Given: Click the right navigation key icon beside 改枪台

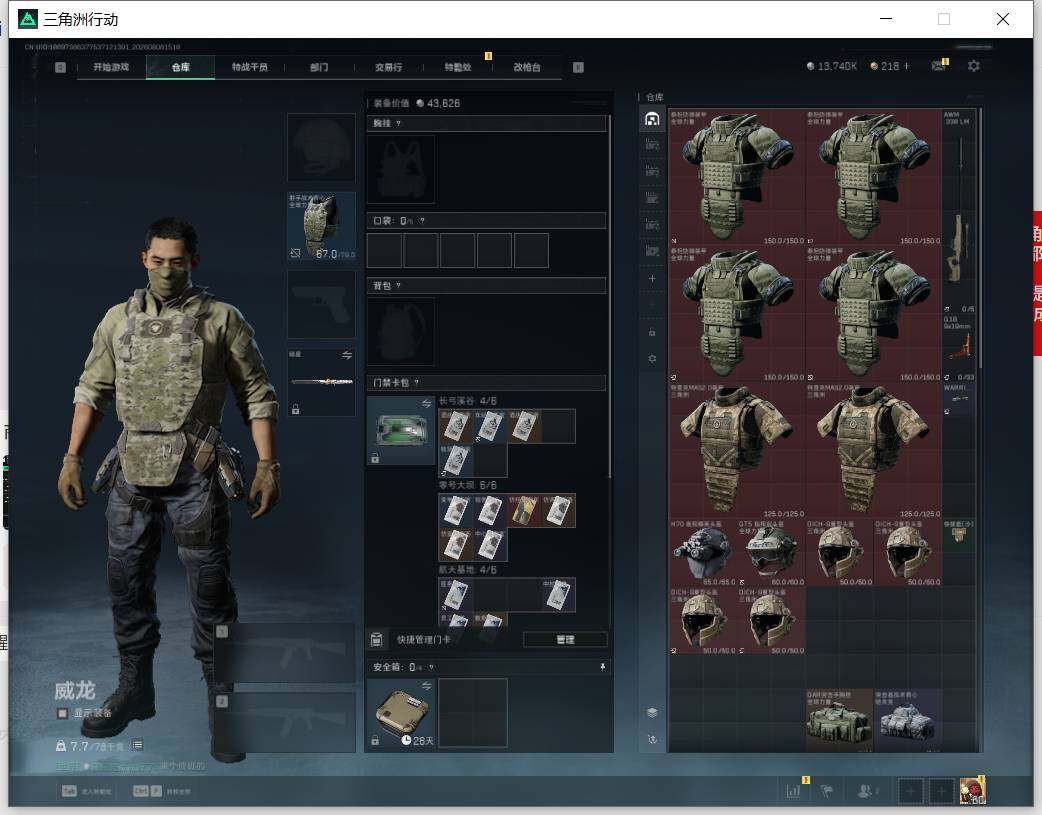Looking at the screenshot, I should tap(578, 67).
